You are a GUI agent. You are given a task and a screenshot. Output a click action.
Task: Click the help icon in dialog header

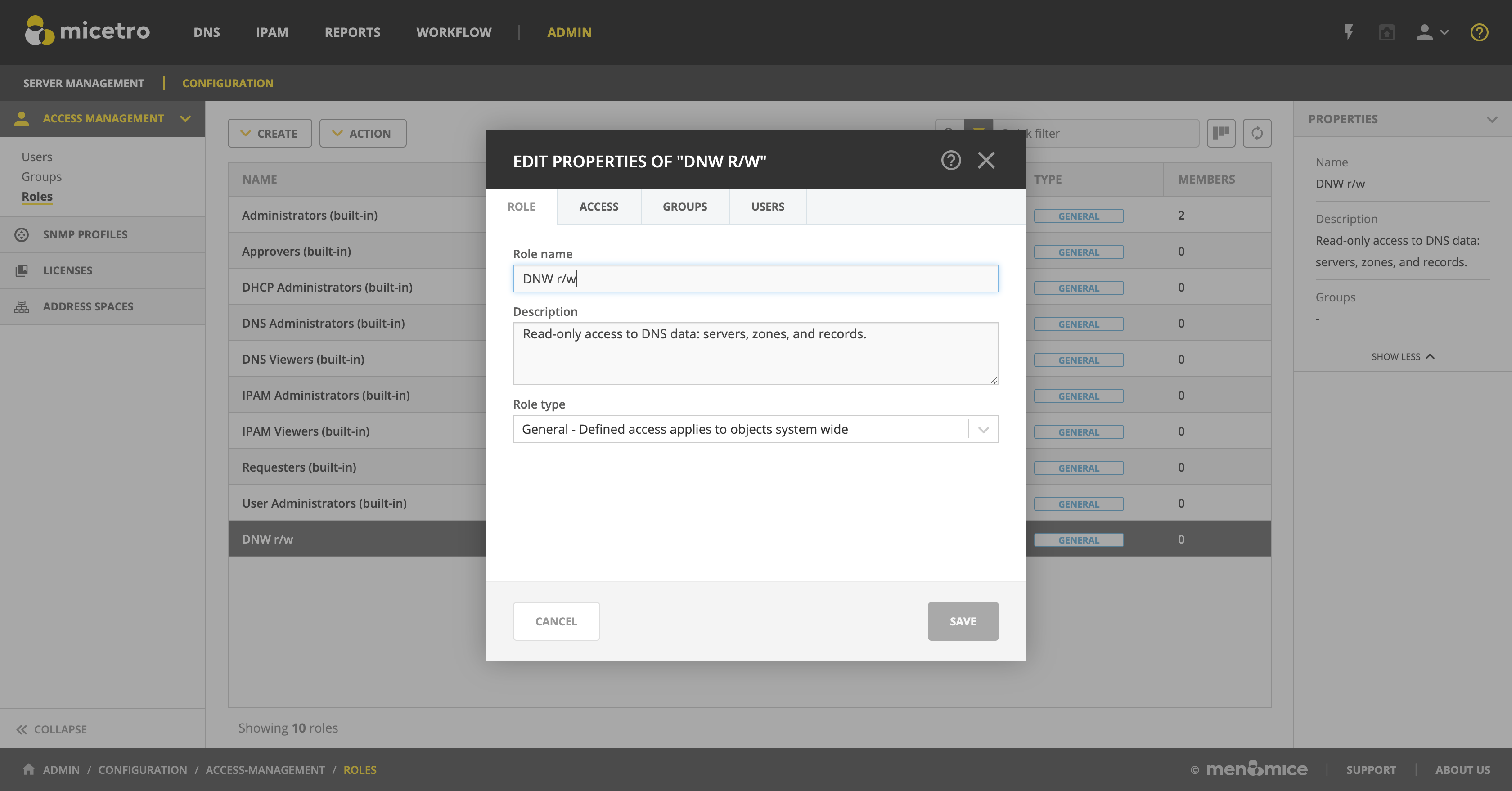click(x=951, y=160)
